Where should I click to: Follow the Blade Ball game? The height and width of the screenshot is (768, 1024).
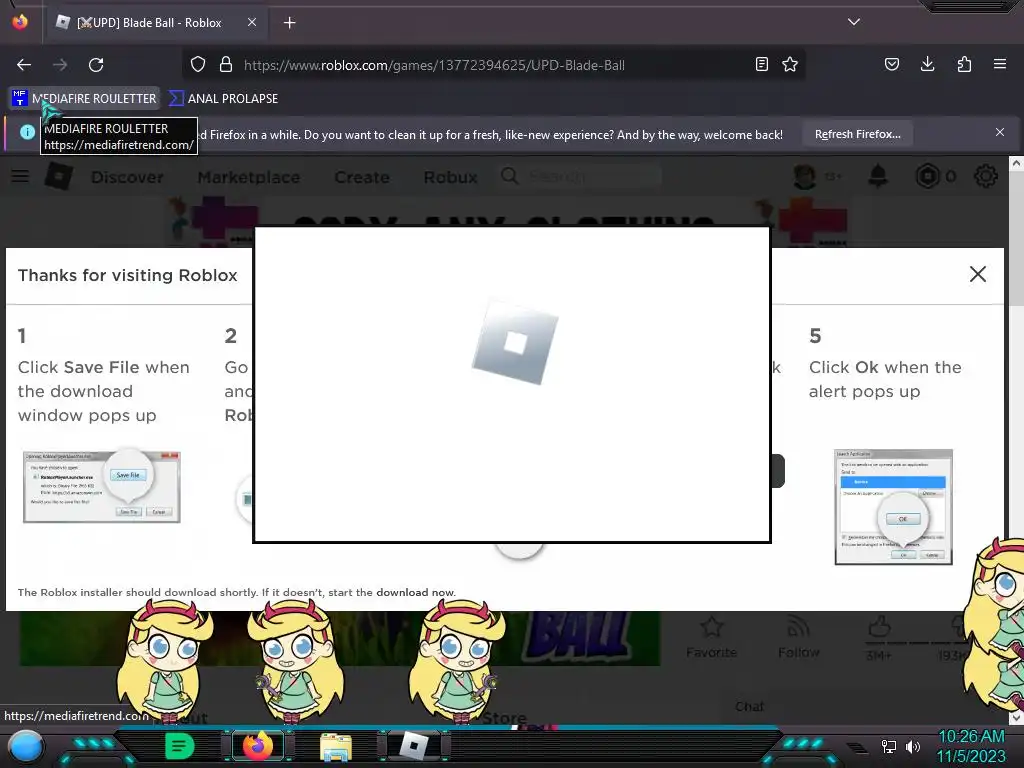(798, 637)
